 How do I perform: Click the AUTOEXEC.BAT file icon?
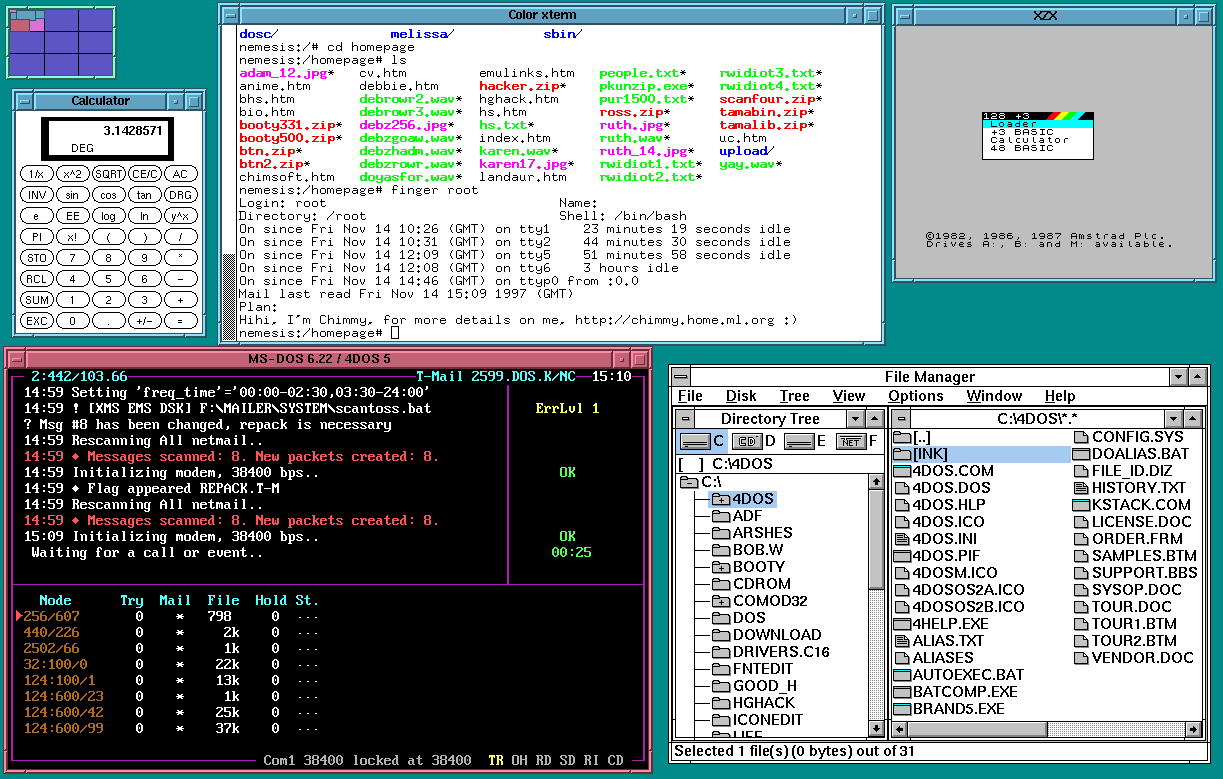click(x=901, y=675)
